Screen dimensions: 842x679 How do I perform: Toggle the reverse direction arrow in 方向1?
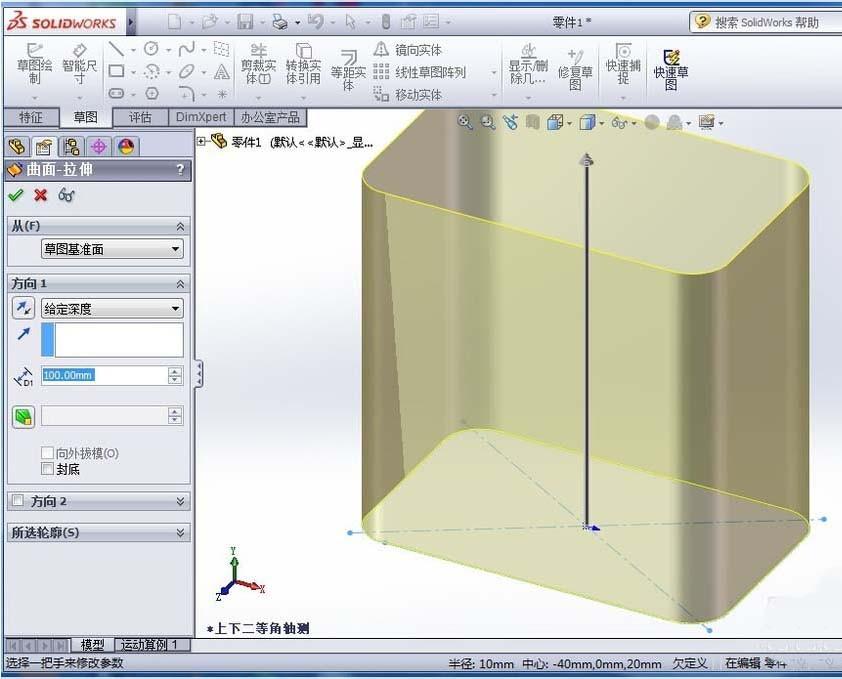23,307
